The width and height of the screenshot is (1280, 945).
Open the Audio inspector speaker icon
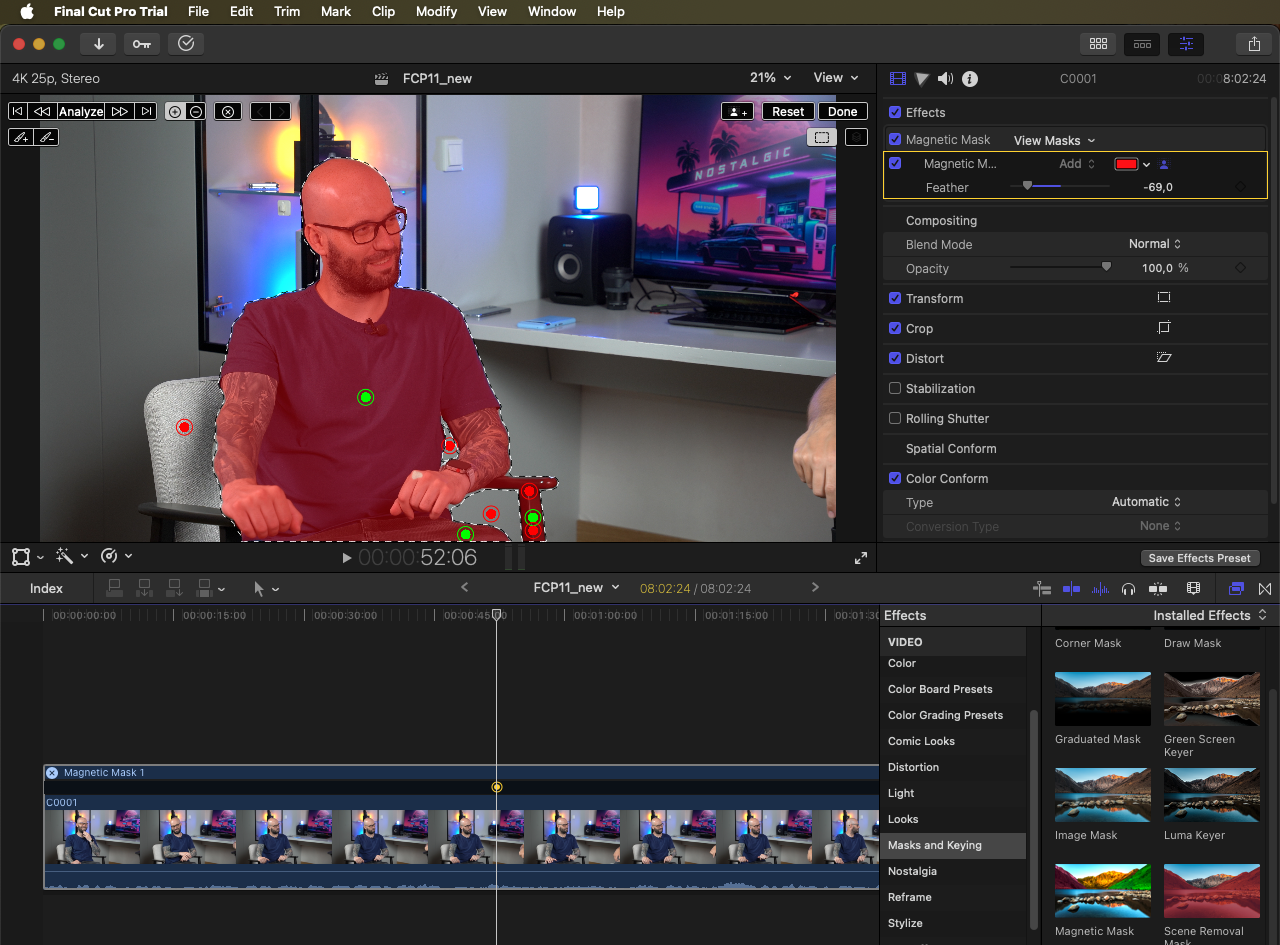coord(945,79)
